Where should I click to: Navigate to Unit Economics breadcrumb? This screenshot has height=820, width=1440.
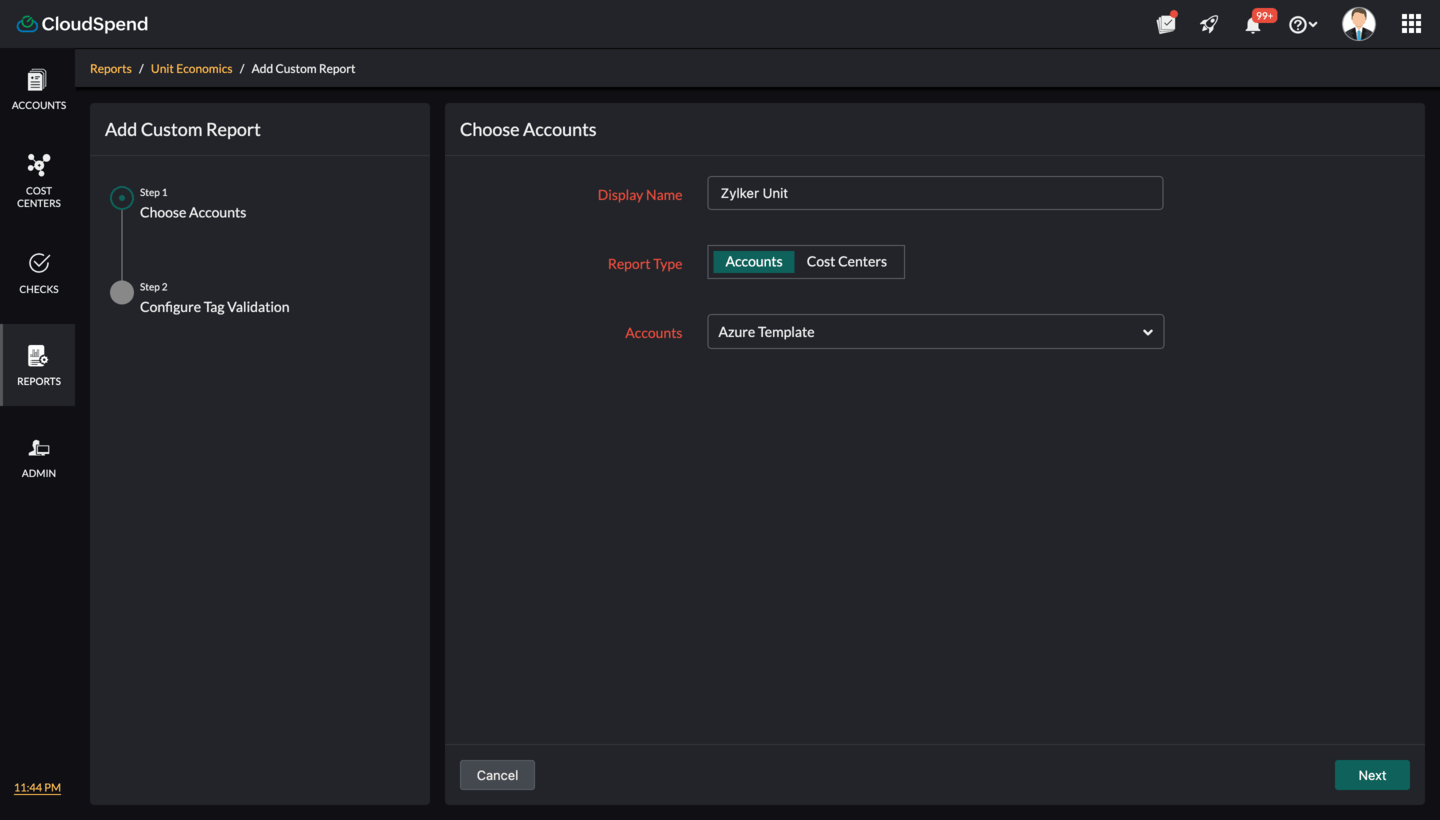coord(191,69)
